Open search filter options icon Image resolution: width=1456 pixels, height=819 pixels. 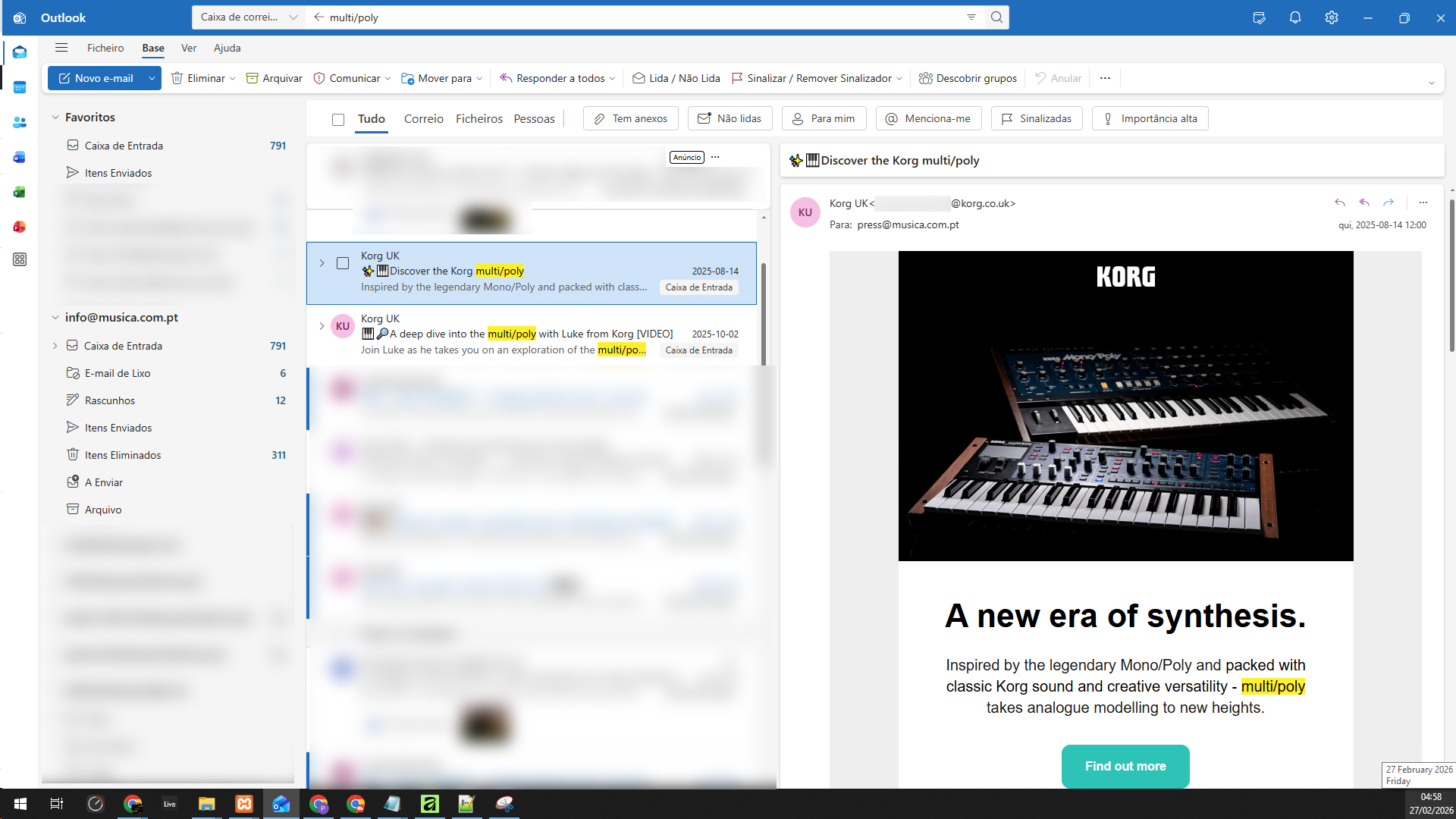point(971,17)
